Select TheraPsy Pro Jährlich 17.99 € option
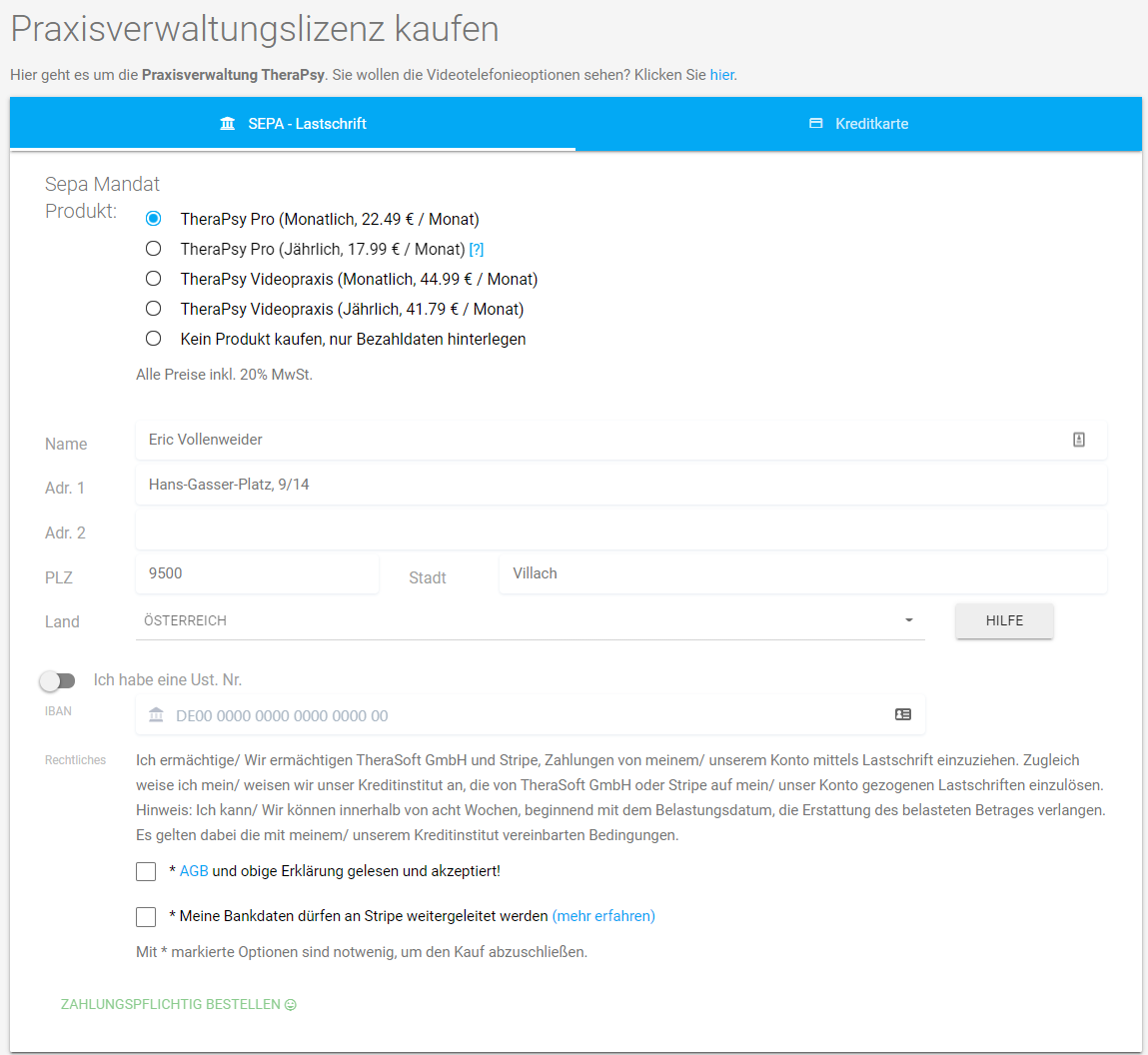The height and width of the screenshot is (1055, 1148). coord(153,249)
